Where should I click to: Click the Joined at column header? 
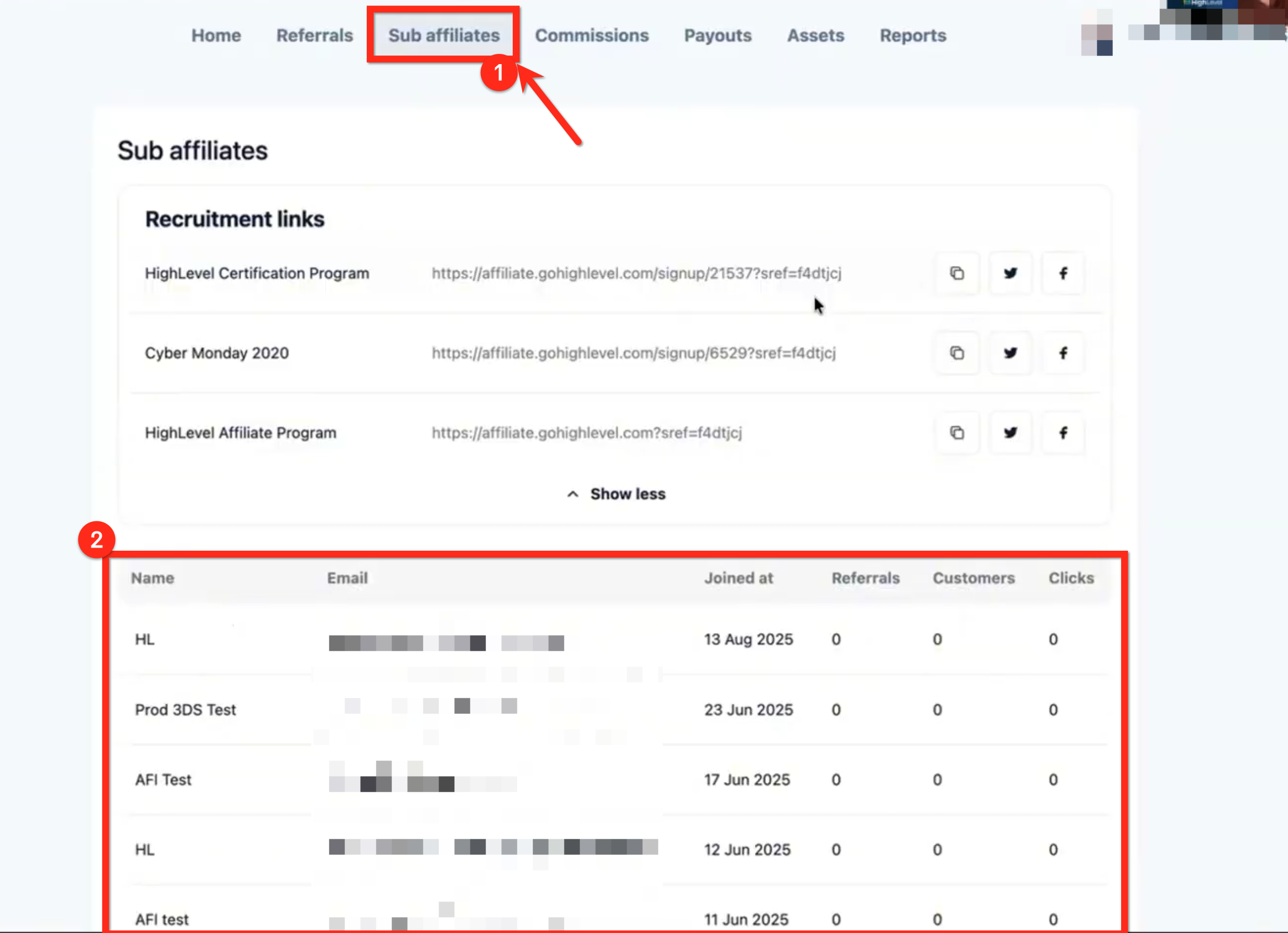738,578
